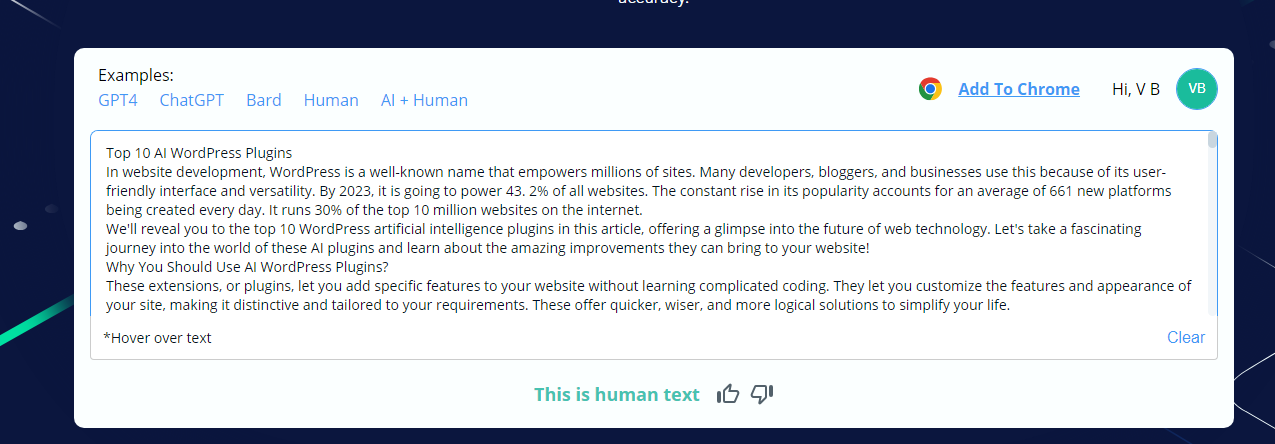Load the Bard example text
The image size is (1275, 444).
264,100
